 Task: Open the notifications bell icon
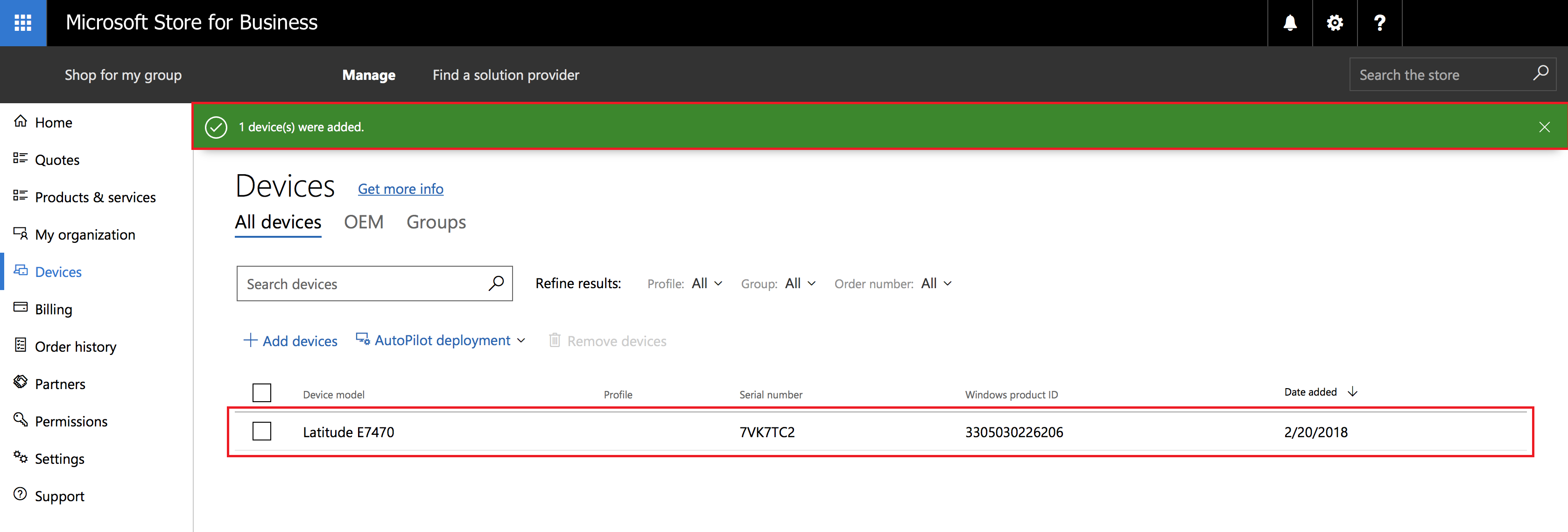1289,22
